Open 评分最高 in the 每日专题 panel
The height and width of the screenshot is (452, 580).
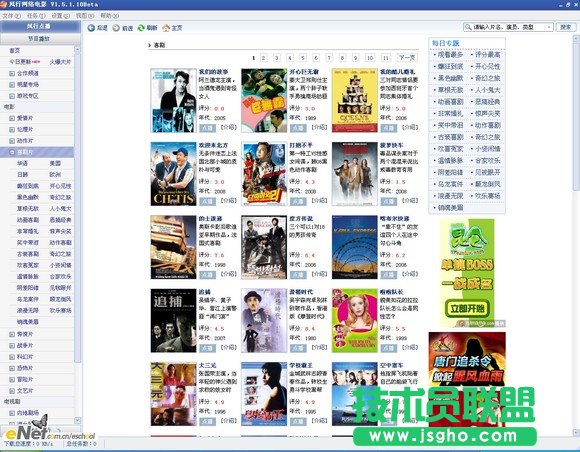(x=488, y=55)
